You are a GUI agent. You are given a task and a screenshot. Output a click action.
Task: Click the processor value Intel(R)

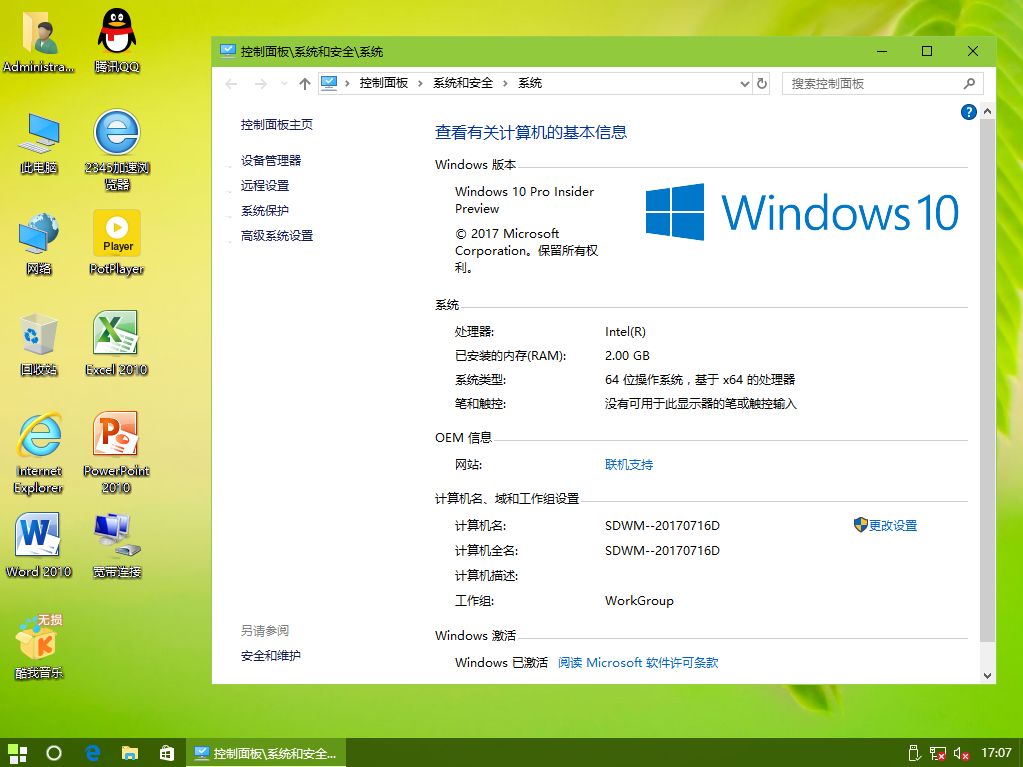(625, 331)
